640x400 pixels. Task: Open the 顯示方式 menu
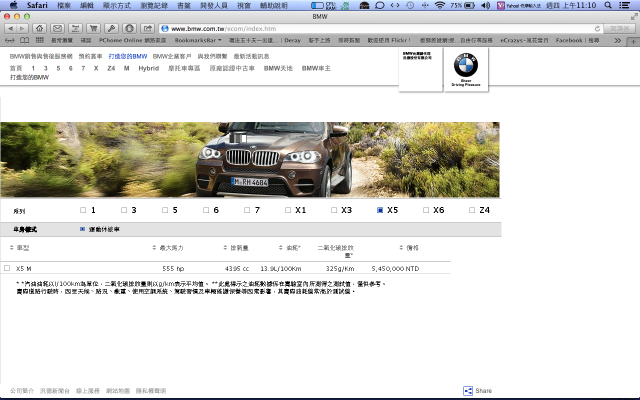coord(117,5)
